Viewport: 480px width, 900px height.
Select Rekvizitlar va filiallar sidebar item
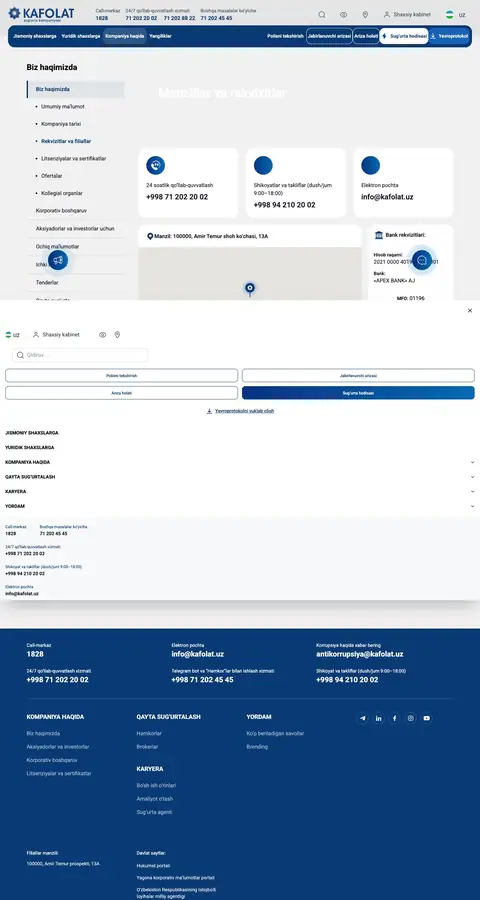click(66, 141)
